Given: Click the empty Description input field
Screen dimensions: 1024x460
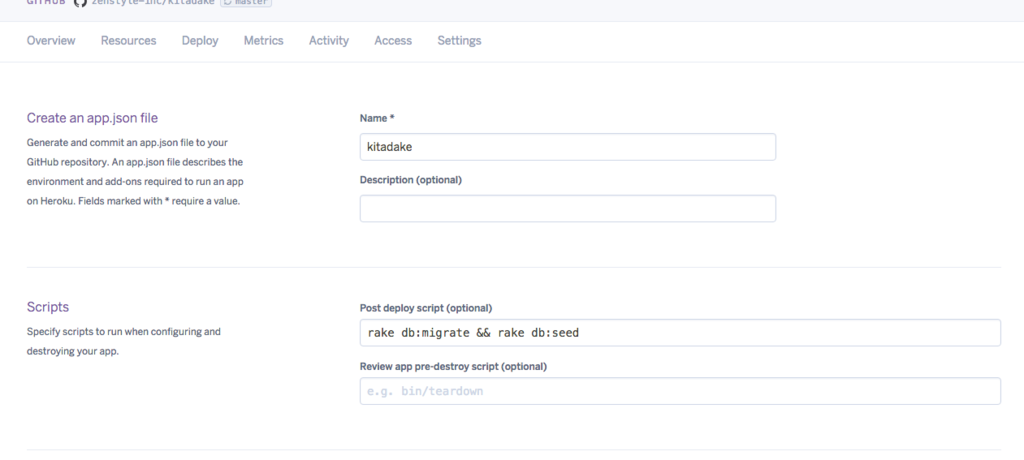Looking at the screenshot, I should [x=568, y=208].
